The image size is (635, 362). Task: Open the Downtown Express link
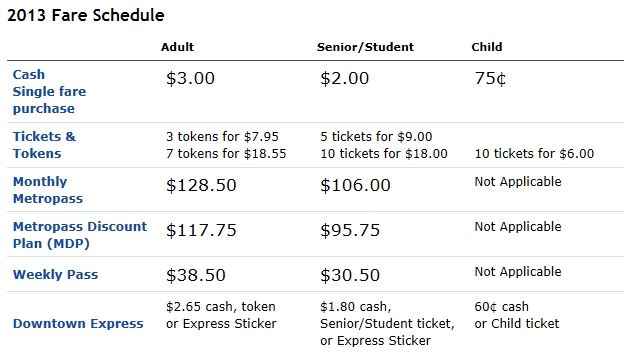[x=78, y=324]
